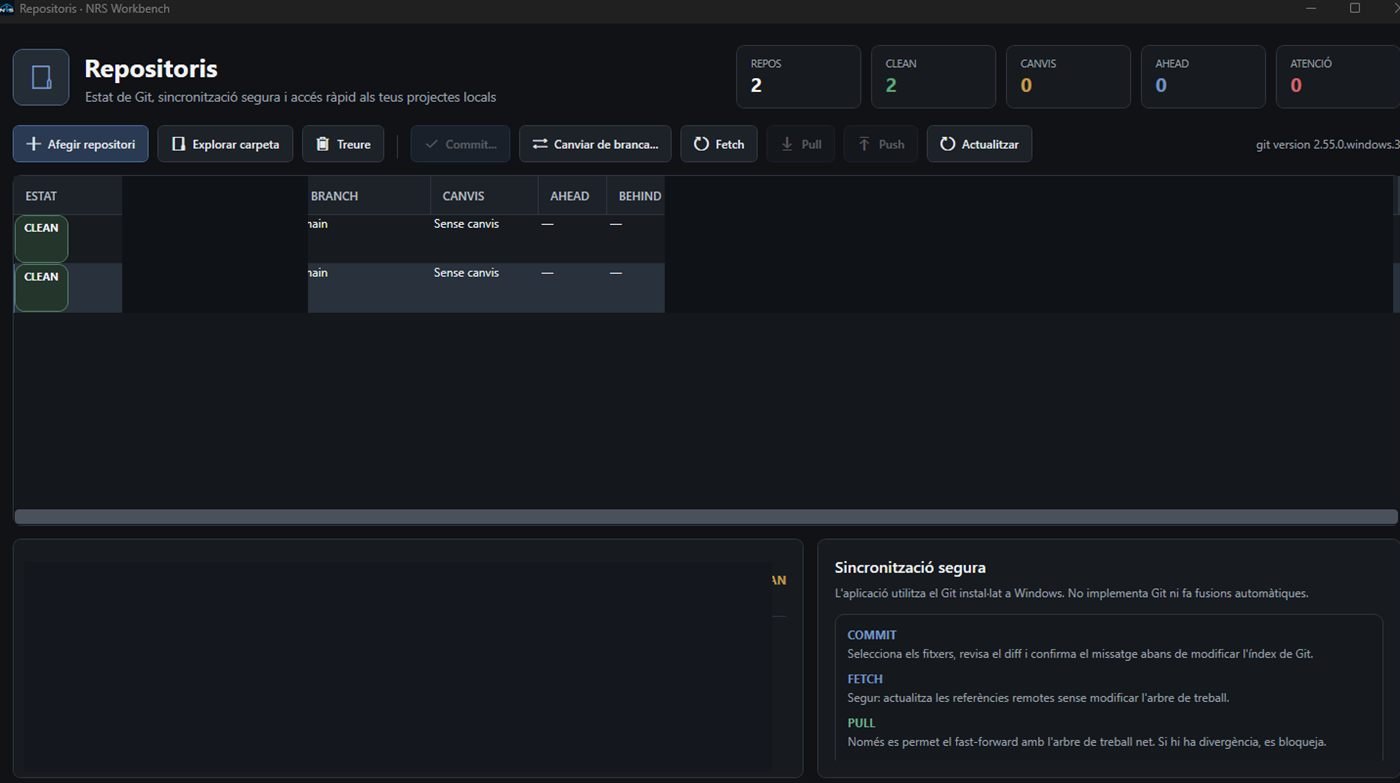Click 'Sense canvis' in the first row
1400x783 pixels.
[x=466, y=224]
